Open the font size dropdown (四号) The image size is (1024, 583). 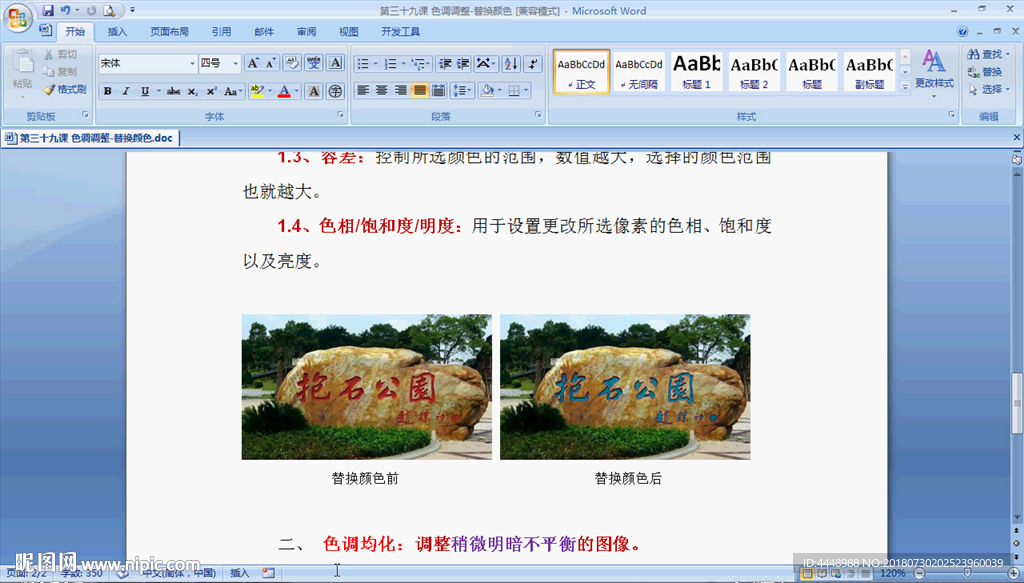pos(236,63)
